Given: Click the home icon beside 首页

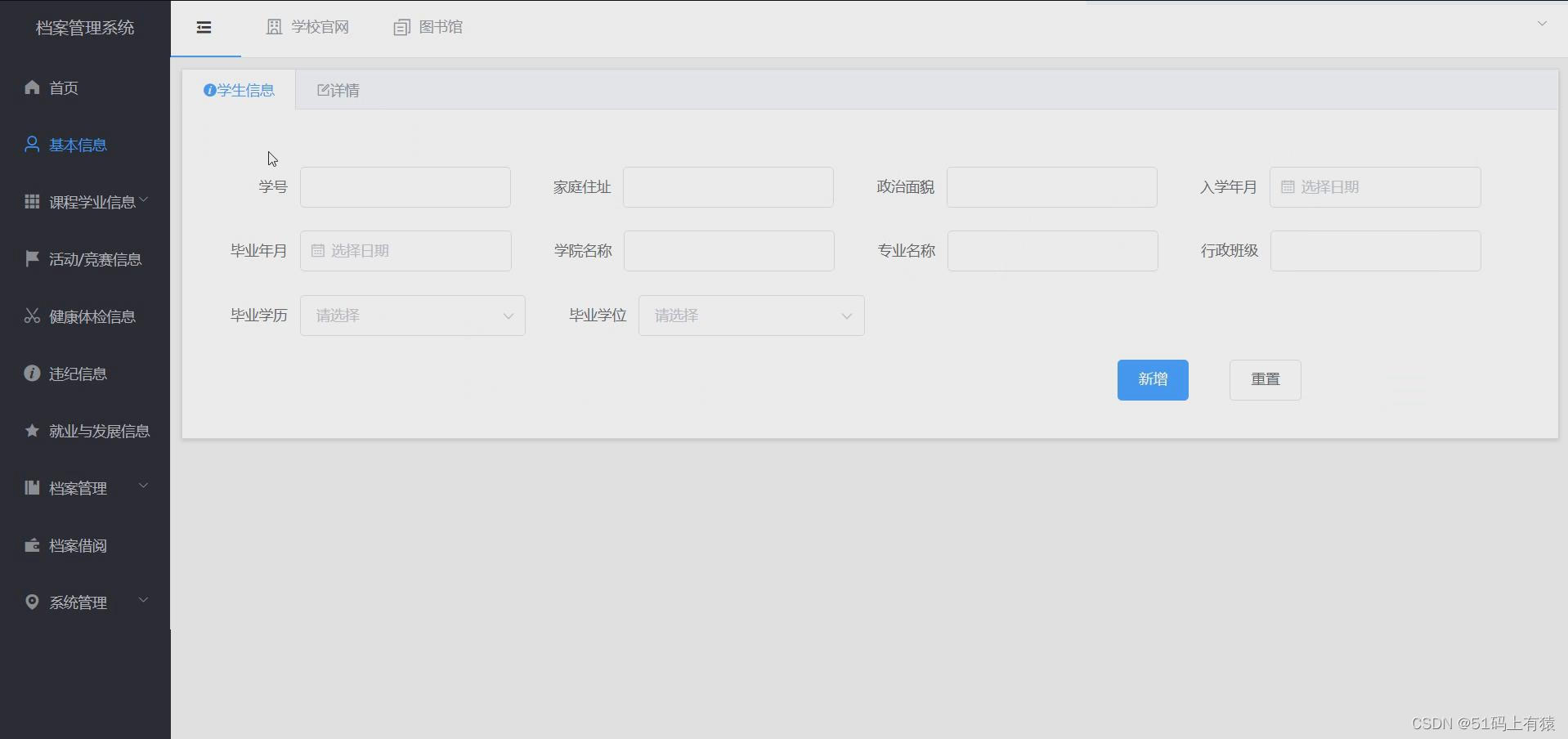Looking at the screenshot, I should click(31, 87).
